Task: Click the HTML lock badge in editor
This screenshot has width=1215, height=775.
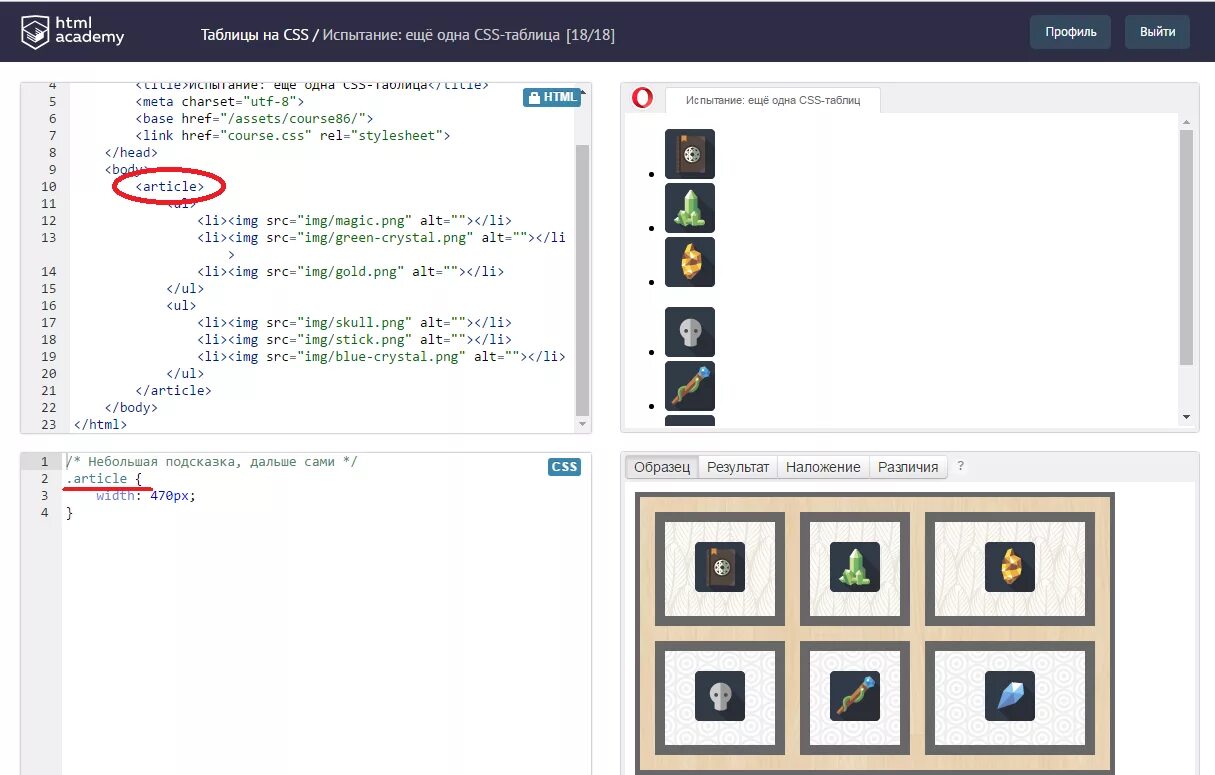Action: (x=551, y=97)
